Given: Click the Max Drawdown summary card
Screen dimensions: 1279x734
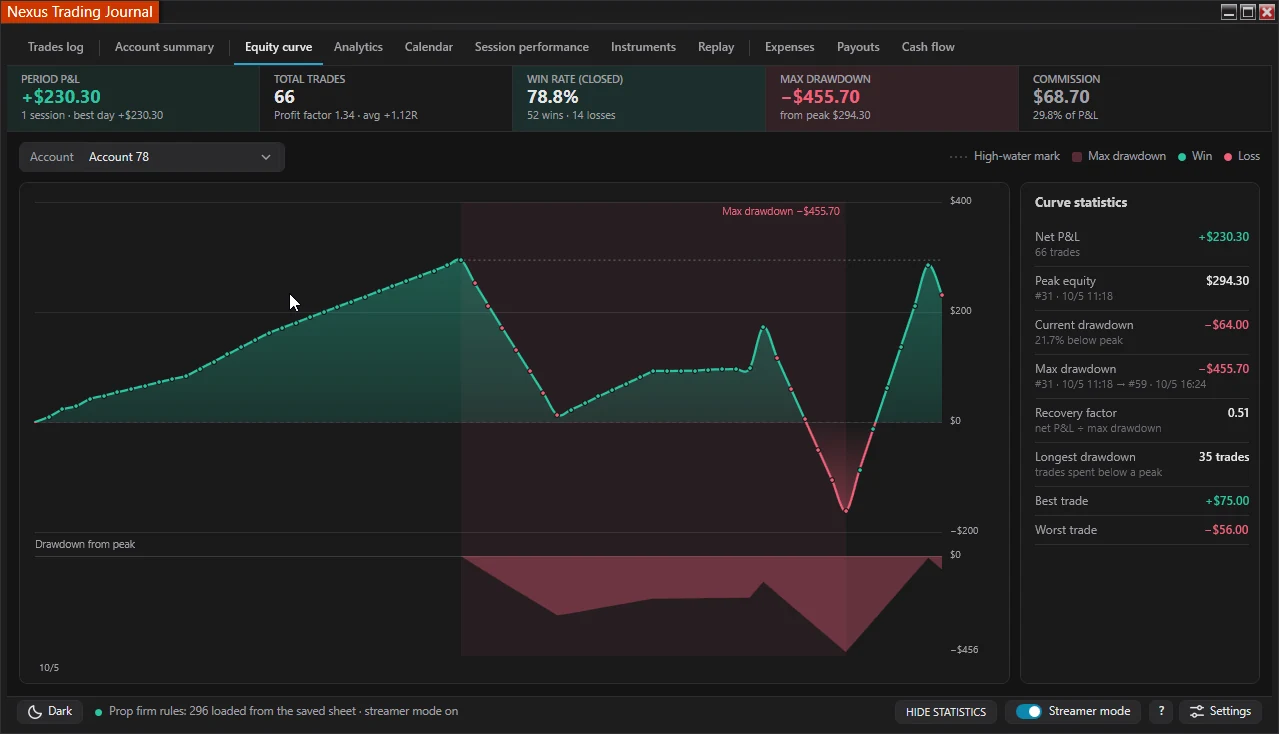Looking at the screenshot, I should (x=892, y=98).
